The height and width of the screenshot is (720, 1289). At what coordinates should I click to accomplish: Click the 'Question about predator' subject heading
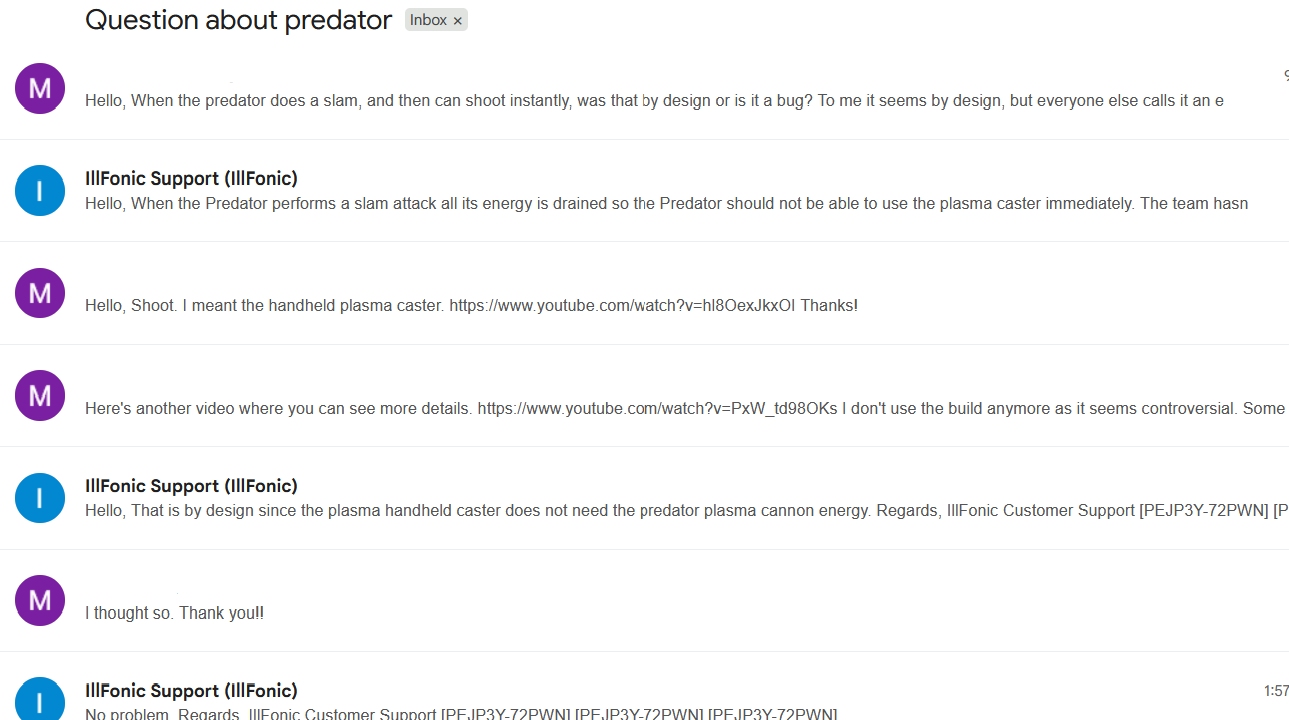tap(238, 20)
